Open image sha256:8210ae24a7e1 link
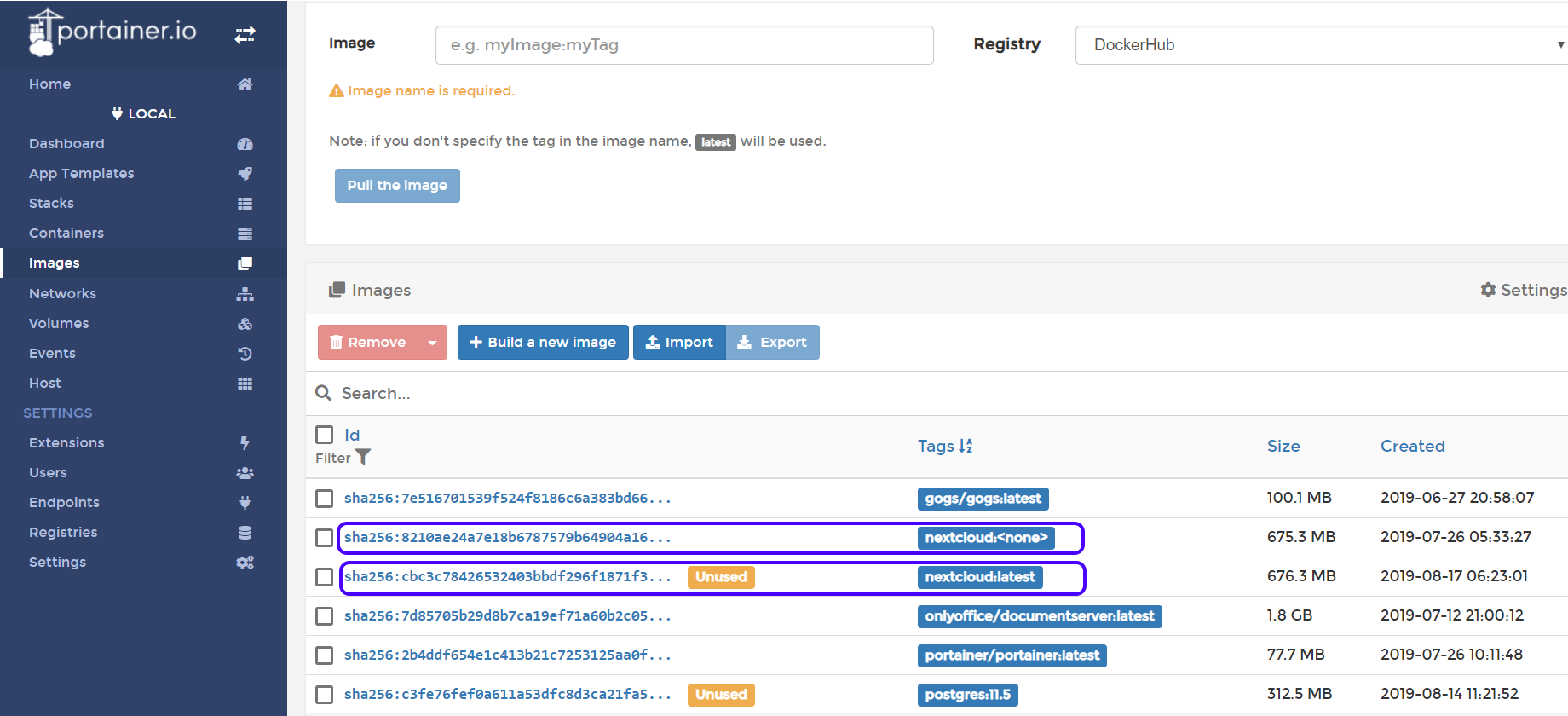 [508, 538]
